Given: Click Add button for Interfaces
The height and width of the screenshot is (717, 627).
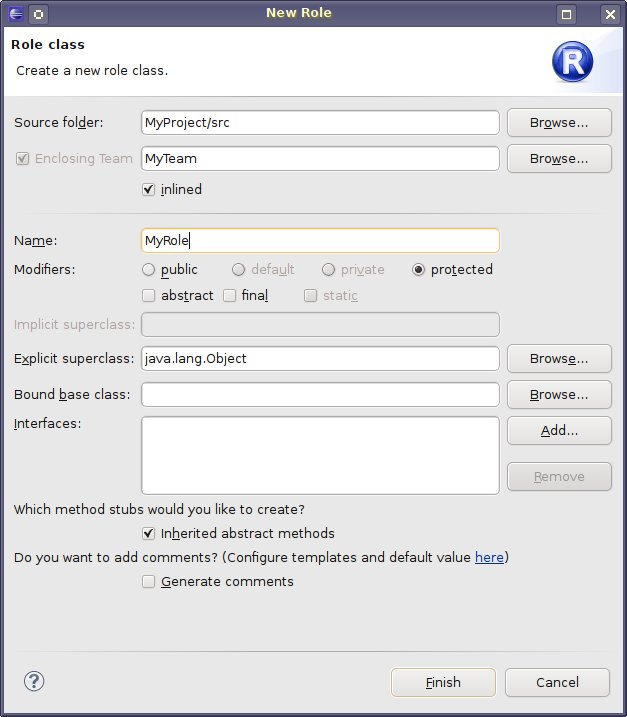Looking at the screenshot, I should coord(559,430).
